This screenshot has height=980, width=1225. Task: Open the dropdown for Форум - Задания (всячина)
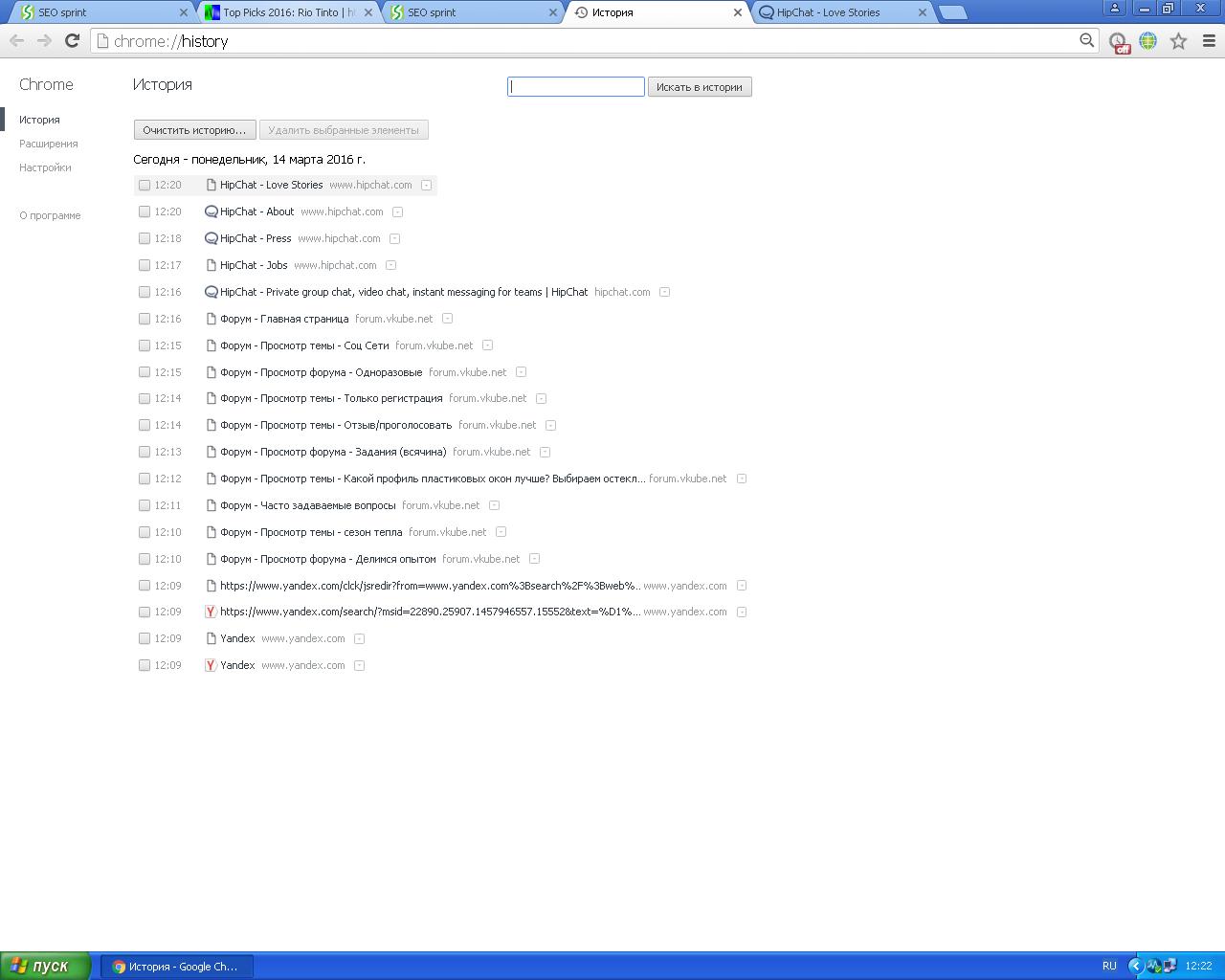(546, 452)
